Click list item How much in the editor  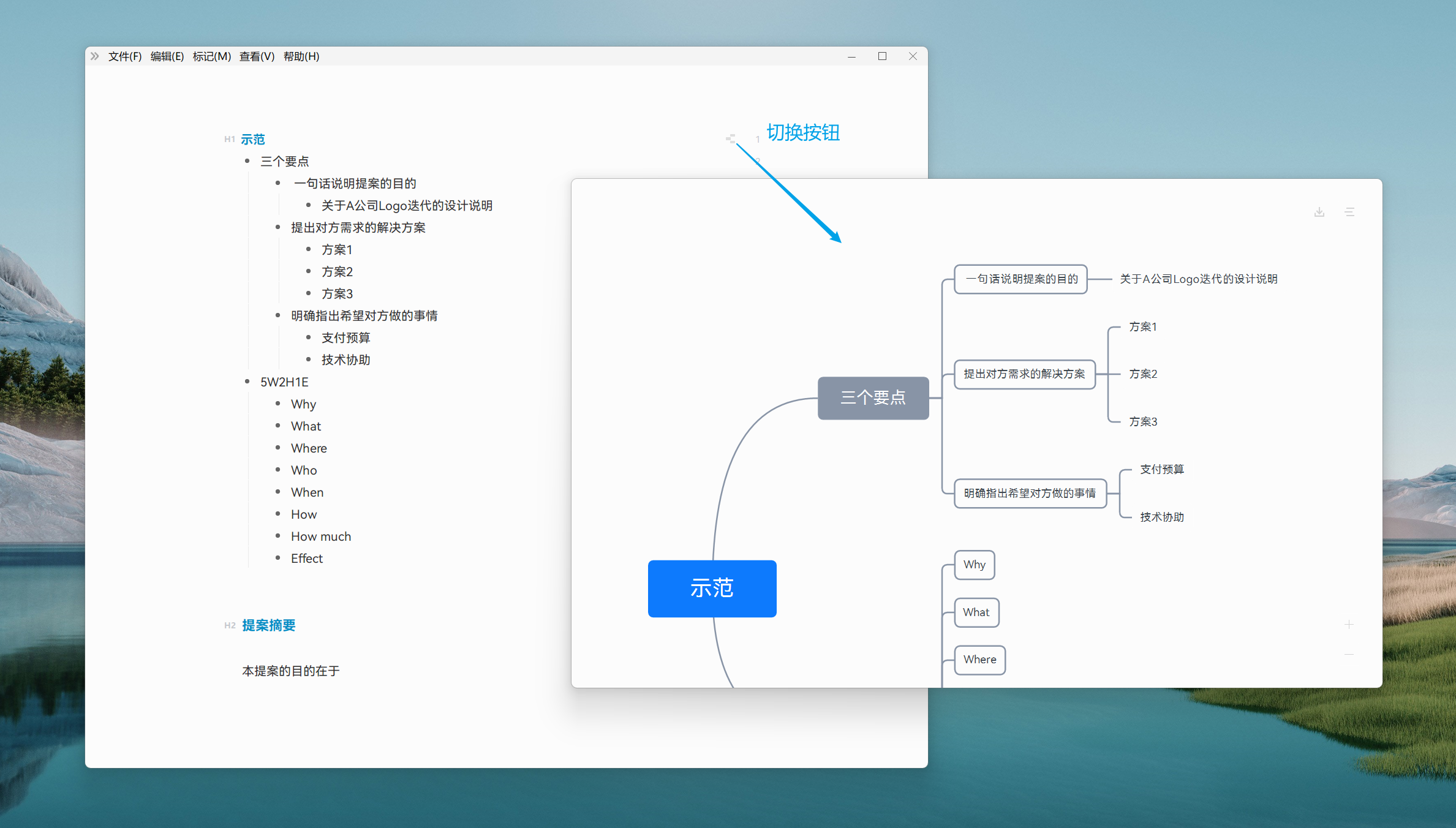click(x=321, y=536)
